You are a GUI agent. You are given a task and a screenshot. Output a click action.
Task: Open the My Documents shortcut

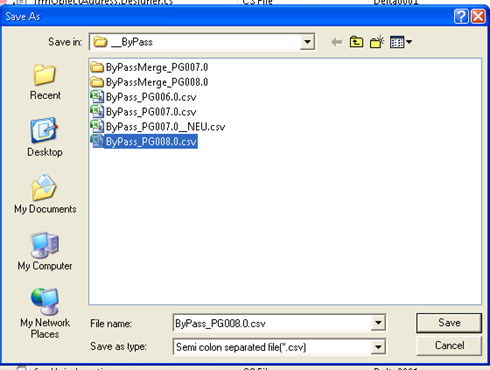tap(45, 194)
